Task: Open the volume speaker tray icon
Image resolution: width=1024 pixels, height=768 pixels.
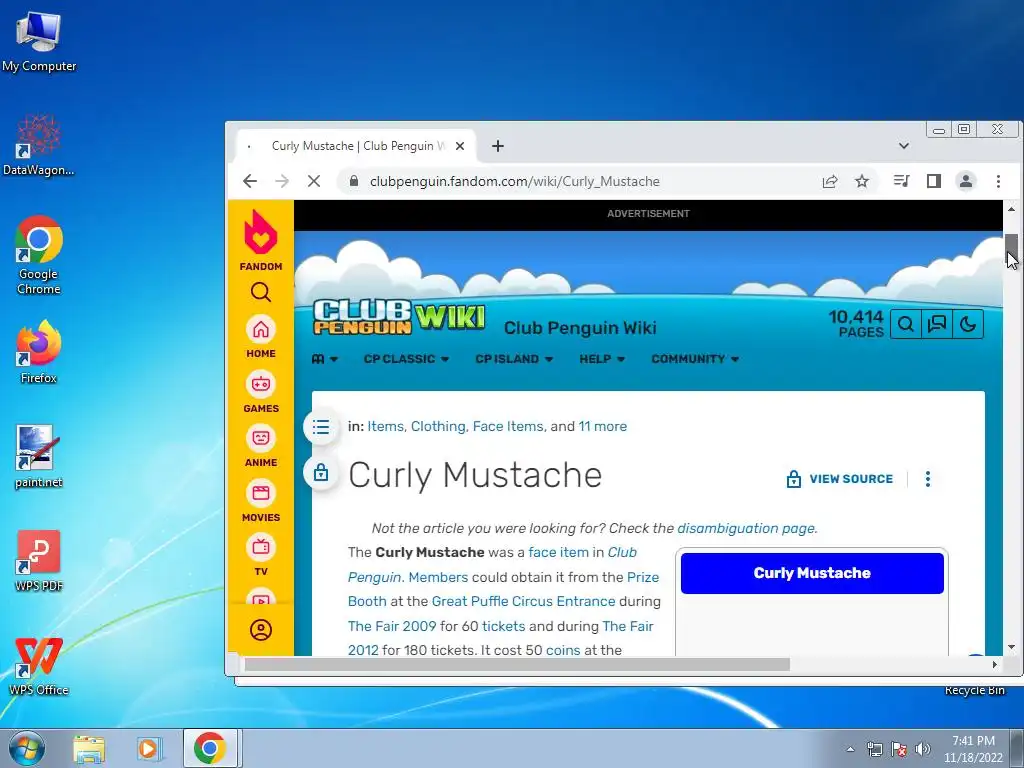Action: click(x=923, y=749)
